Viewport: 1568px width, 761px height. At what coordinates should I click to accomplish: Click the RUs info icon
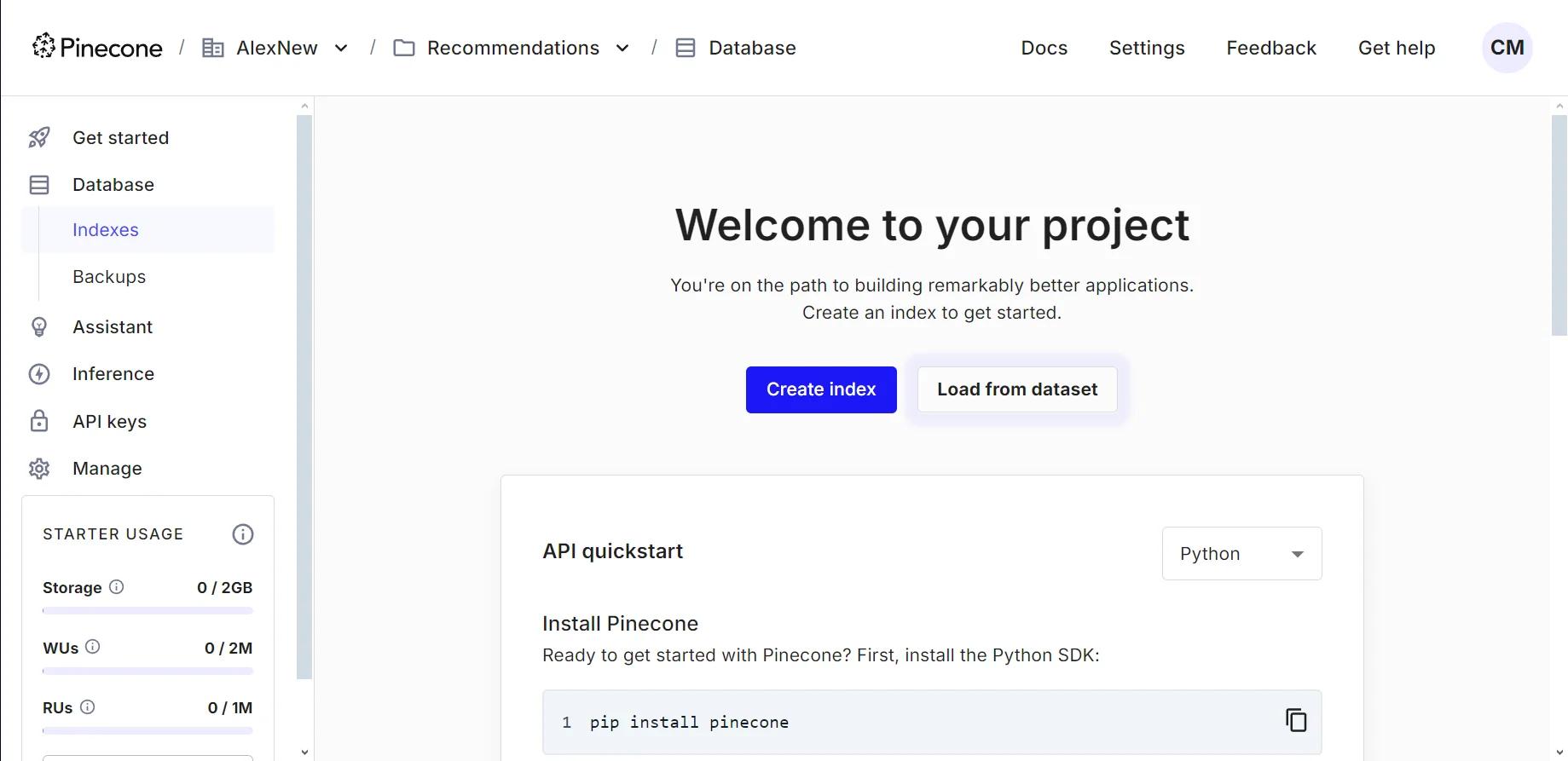coord(87,706)
